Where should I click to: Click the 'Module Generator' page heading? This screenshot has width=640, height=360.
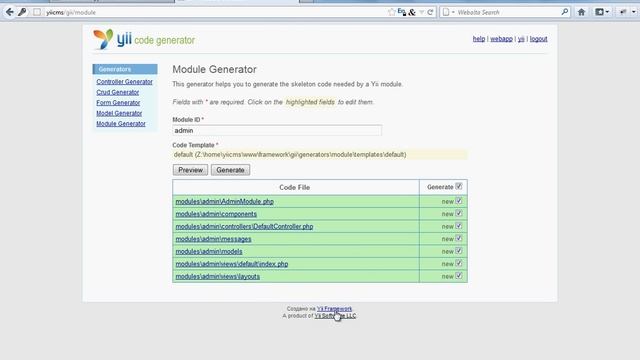tap(214, 69)
